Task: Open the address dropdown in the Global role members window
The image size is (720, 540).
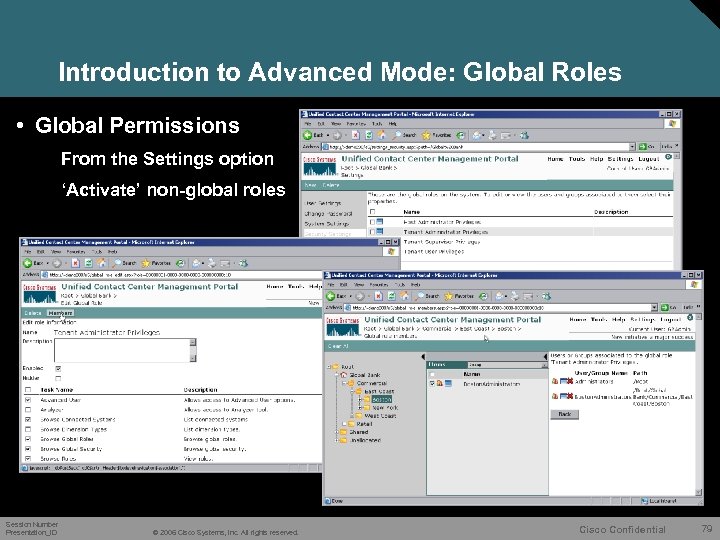Action: pos(654,307)
